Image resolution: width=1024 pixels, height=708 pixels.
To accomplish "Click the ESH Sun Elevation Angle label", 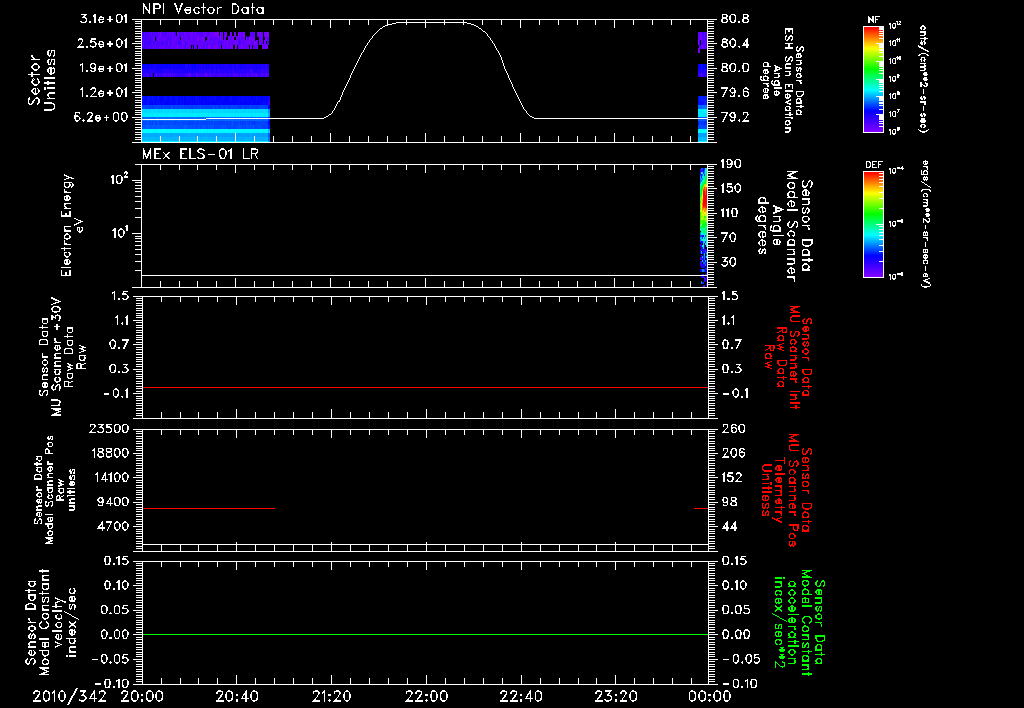I will (783, 80).
